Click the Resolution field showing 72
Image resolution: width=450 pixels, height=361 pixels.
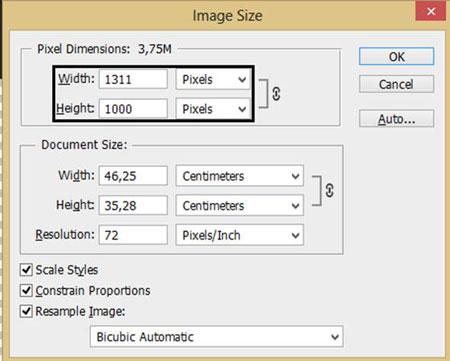(x=133, y=235)
